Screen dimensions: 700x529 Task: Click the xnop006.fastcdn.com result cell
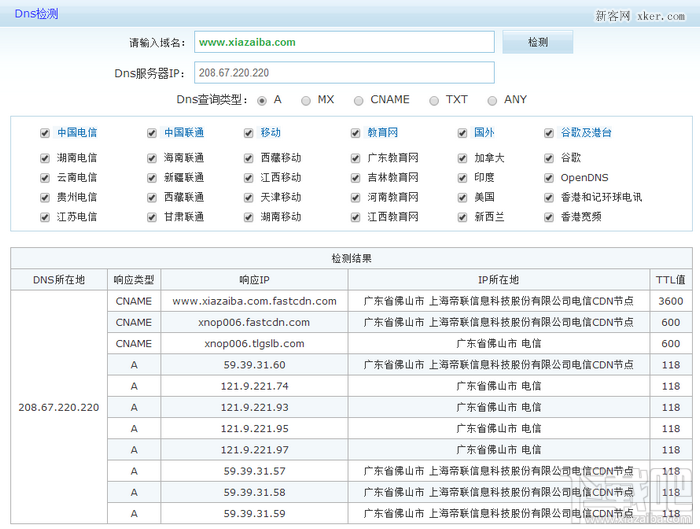pos(254,322)
